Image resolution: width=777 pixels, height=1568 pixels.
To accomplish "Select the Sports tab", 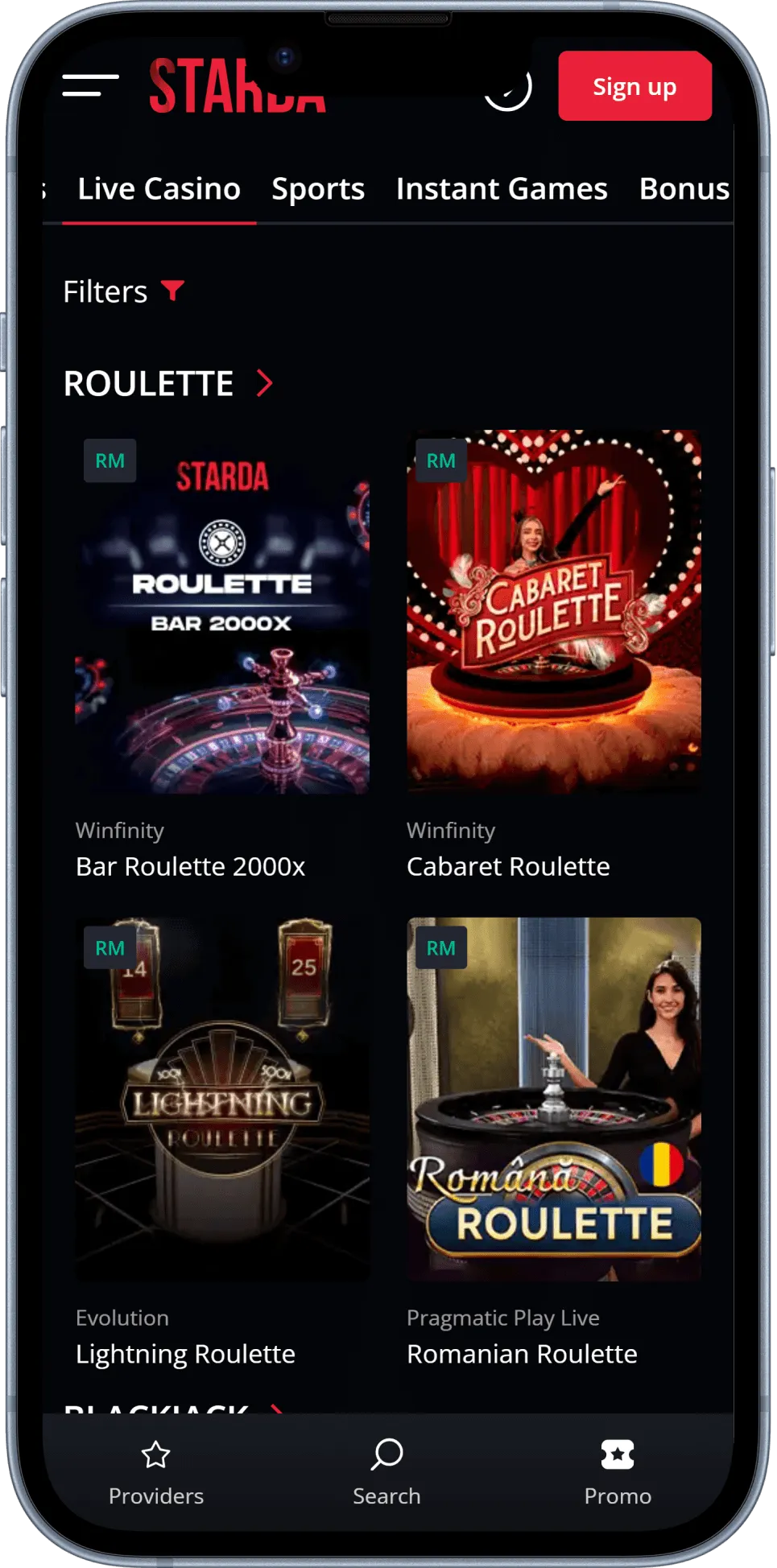I will pos(318,189).
